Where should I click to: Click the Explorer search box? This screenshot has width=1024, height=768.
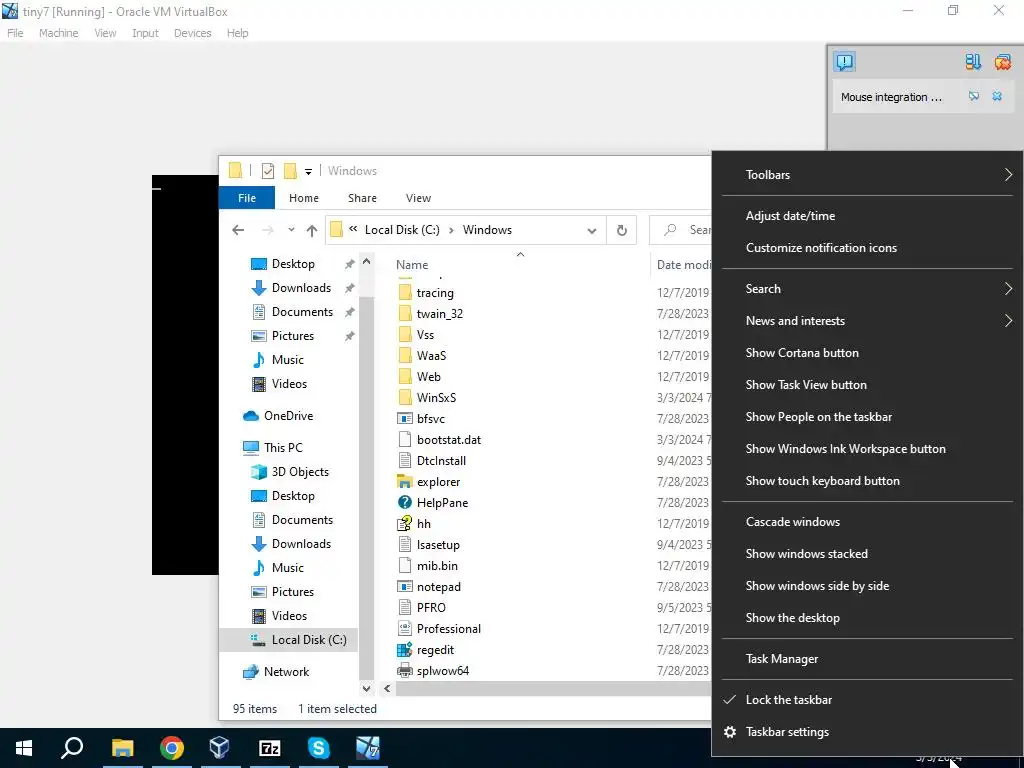click(680, 230)
